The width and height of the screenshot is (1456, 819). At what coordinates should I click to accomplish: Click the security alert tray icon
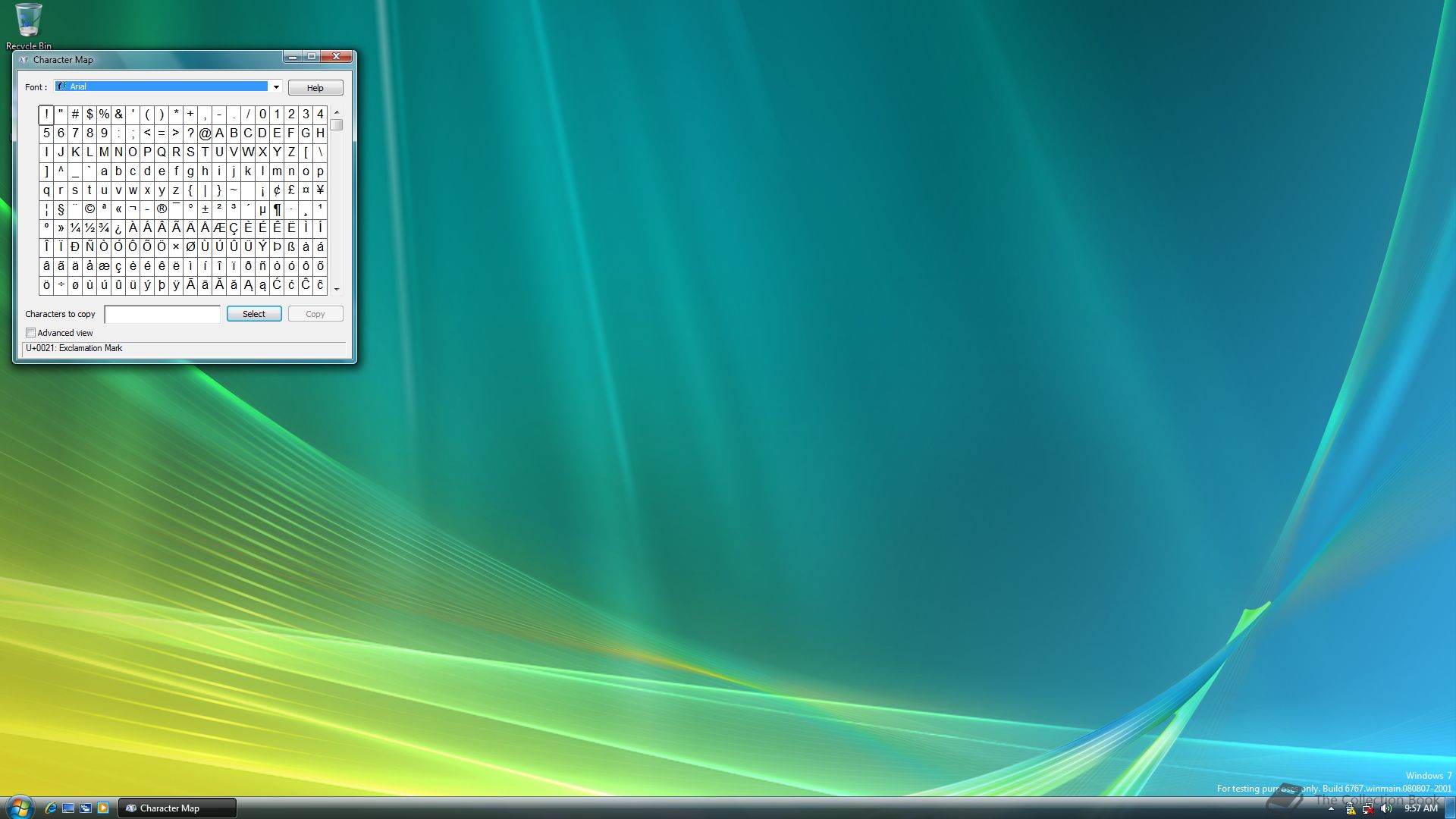(x=1351, y=808)
